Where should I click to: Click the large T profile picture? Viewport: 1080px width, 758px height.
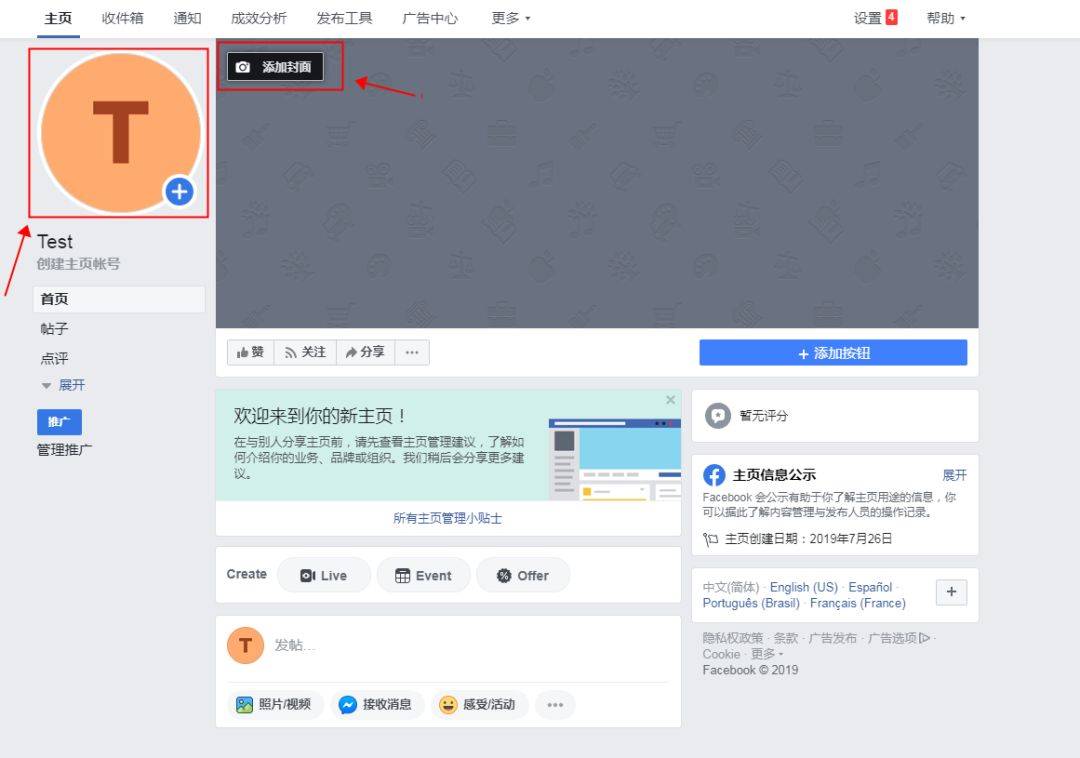coord(121,133)
